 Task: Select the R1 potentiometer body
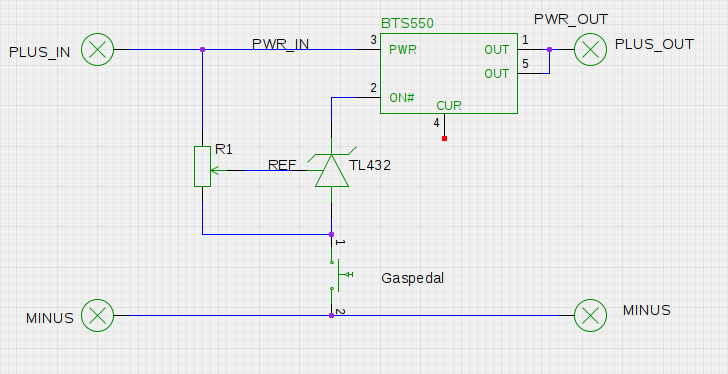(x=202, y=167)
